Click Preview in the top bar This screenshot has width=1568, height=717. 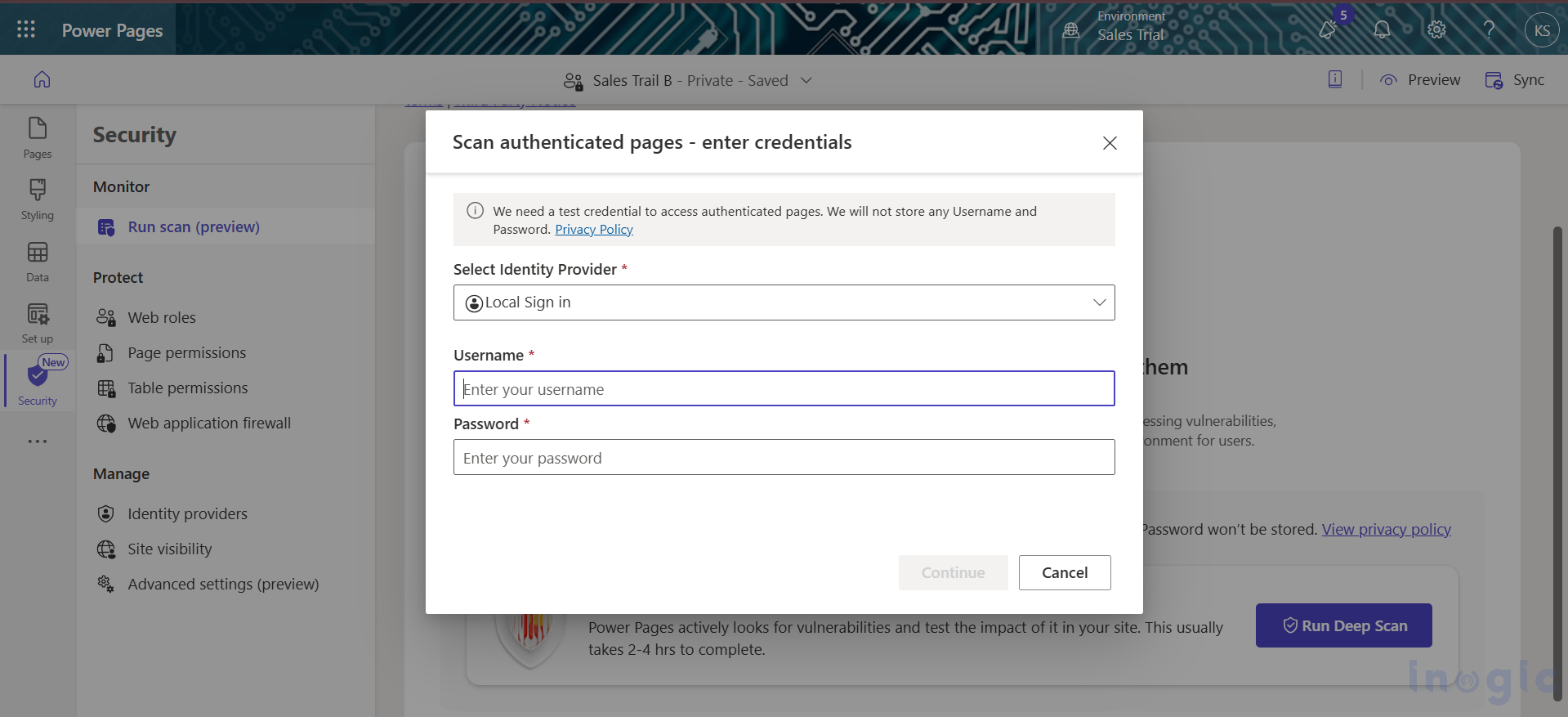[1420, 80]
